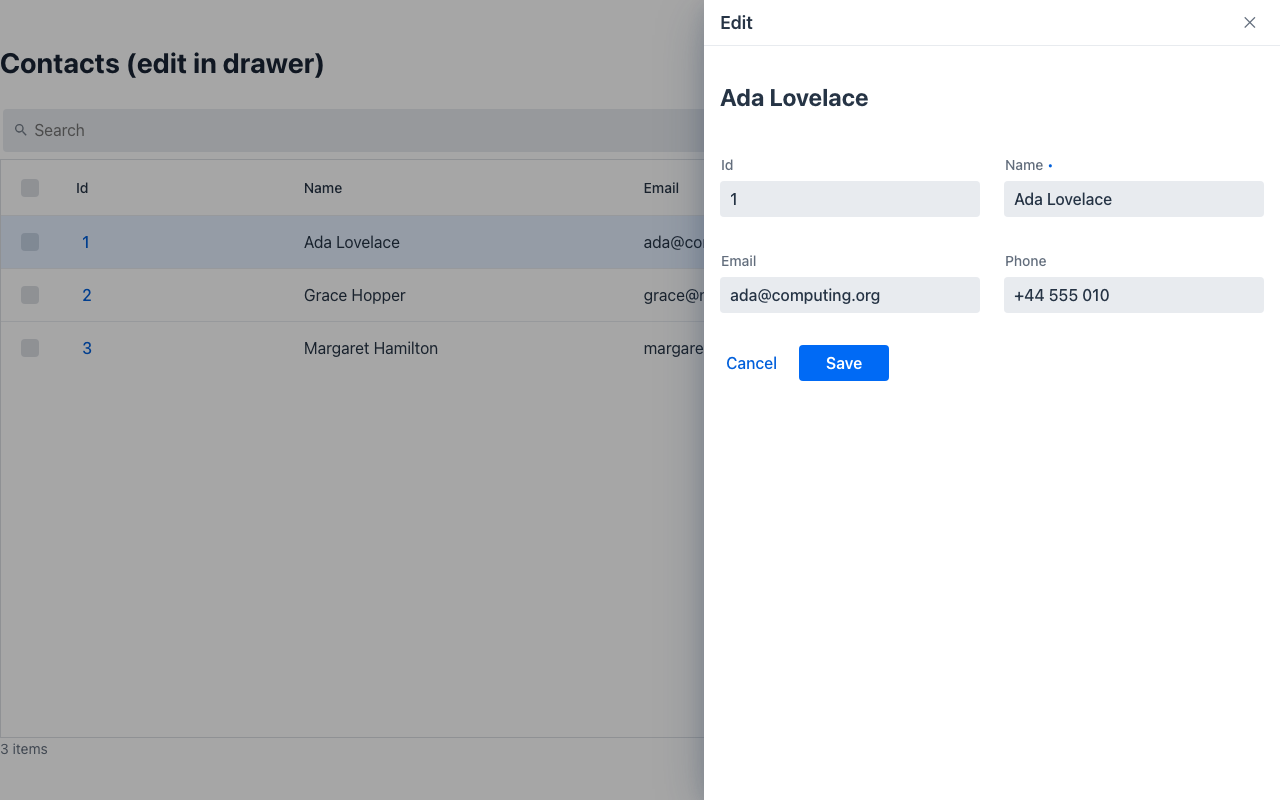Edit the Phone number field

1134,295
